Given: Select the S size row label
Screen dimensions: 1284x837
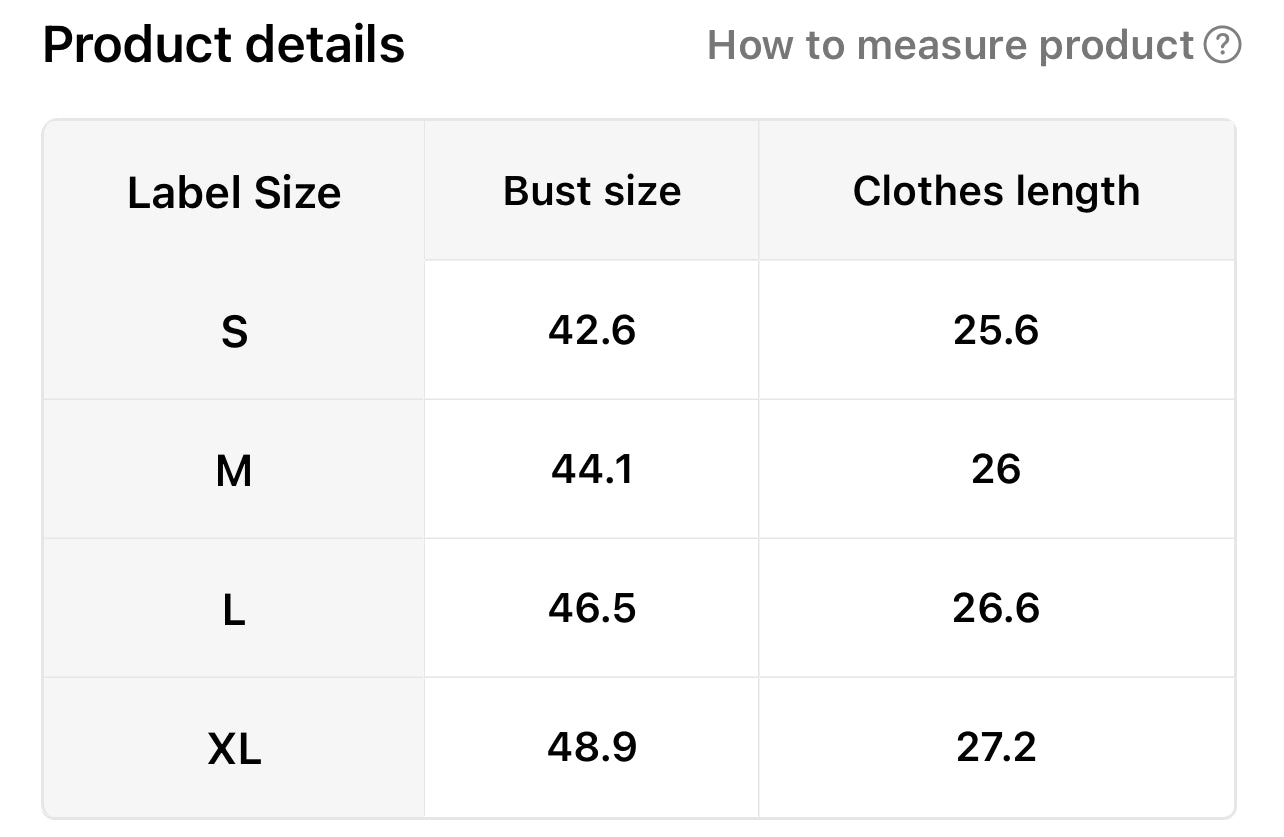Looking at the screenshot, I should 234,331.
